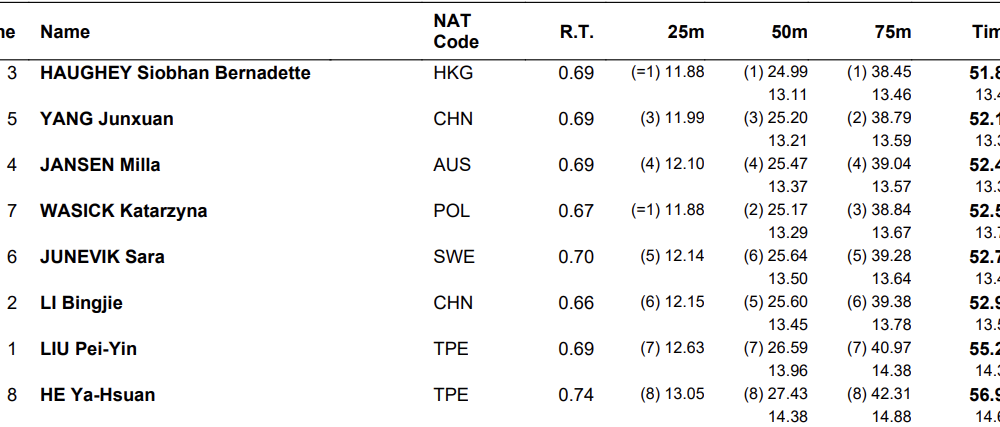Click the R.T. column header
1000x427 pixels.
point(576,32)
